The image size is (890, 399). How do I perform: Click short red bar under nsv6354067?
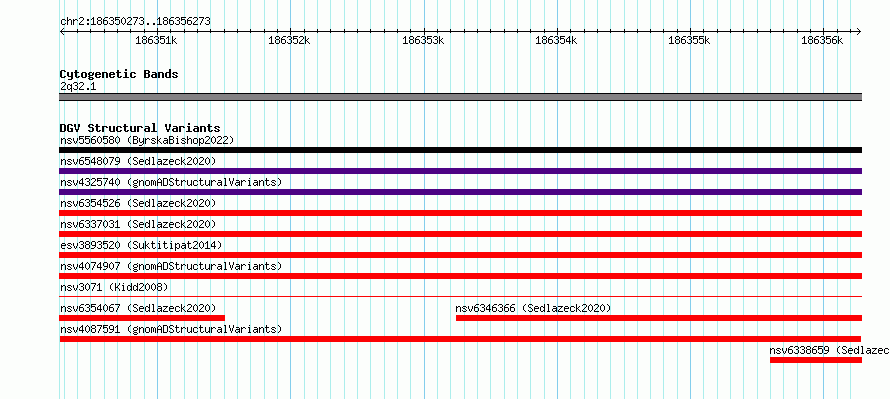[142, 318]
